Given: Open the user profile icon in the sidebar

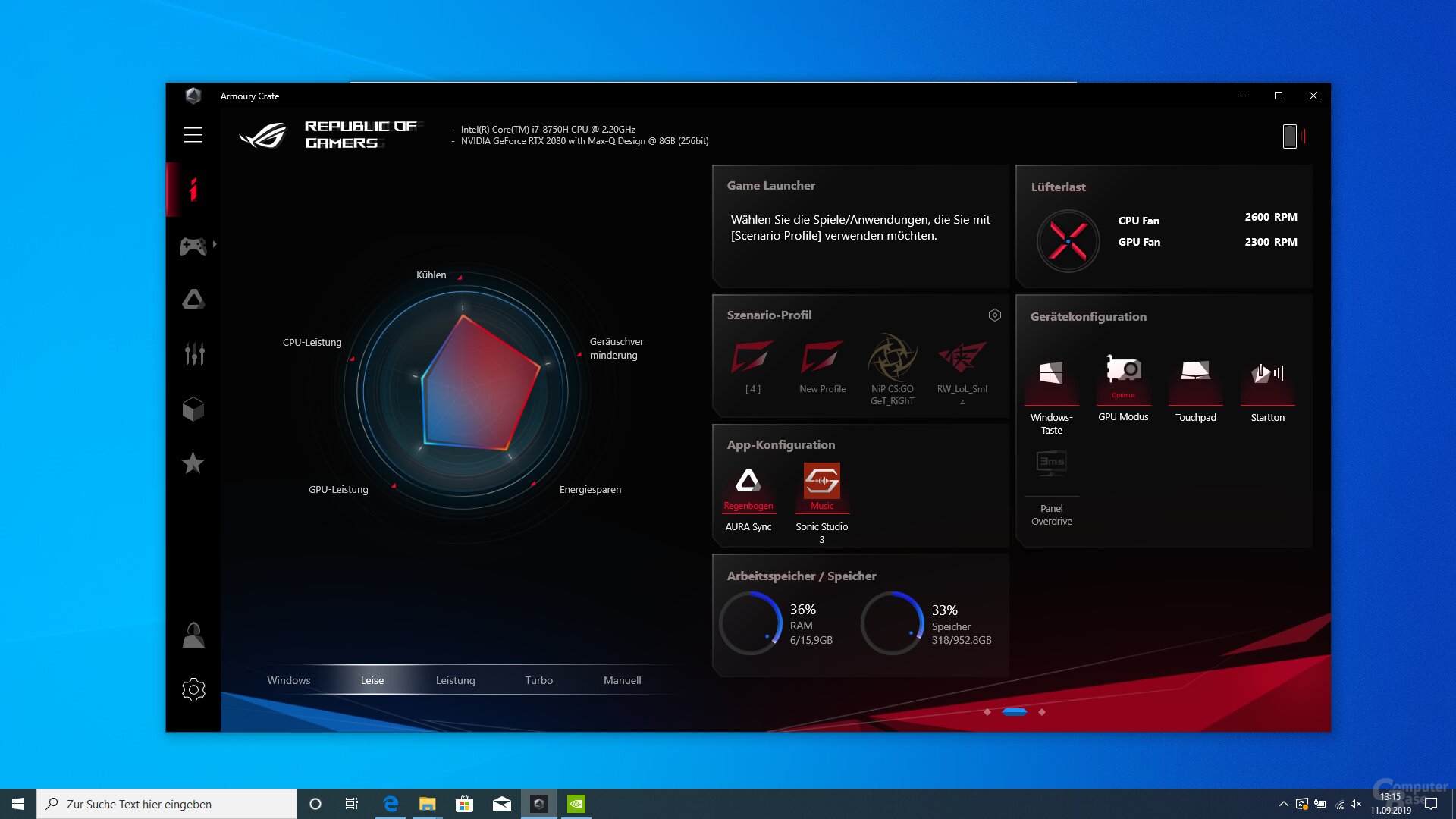Looking at the screenshot, I should 193,635.
